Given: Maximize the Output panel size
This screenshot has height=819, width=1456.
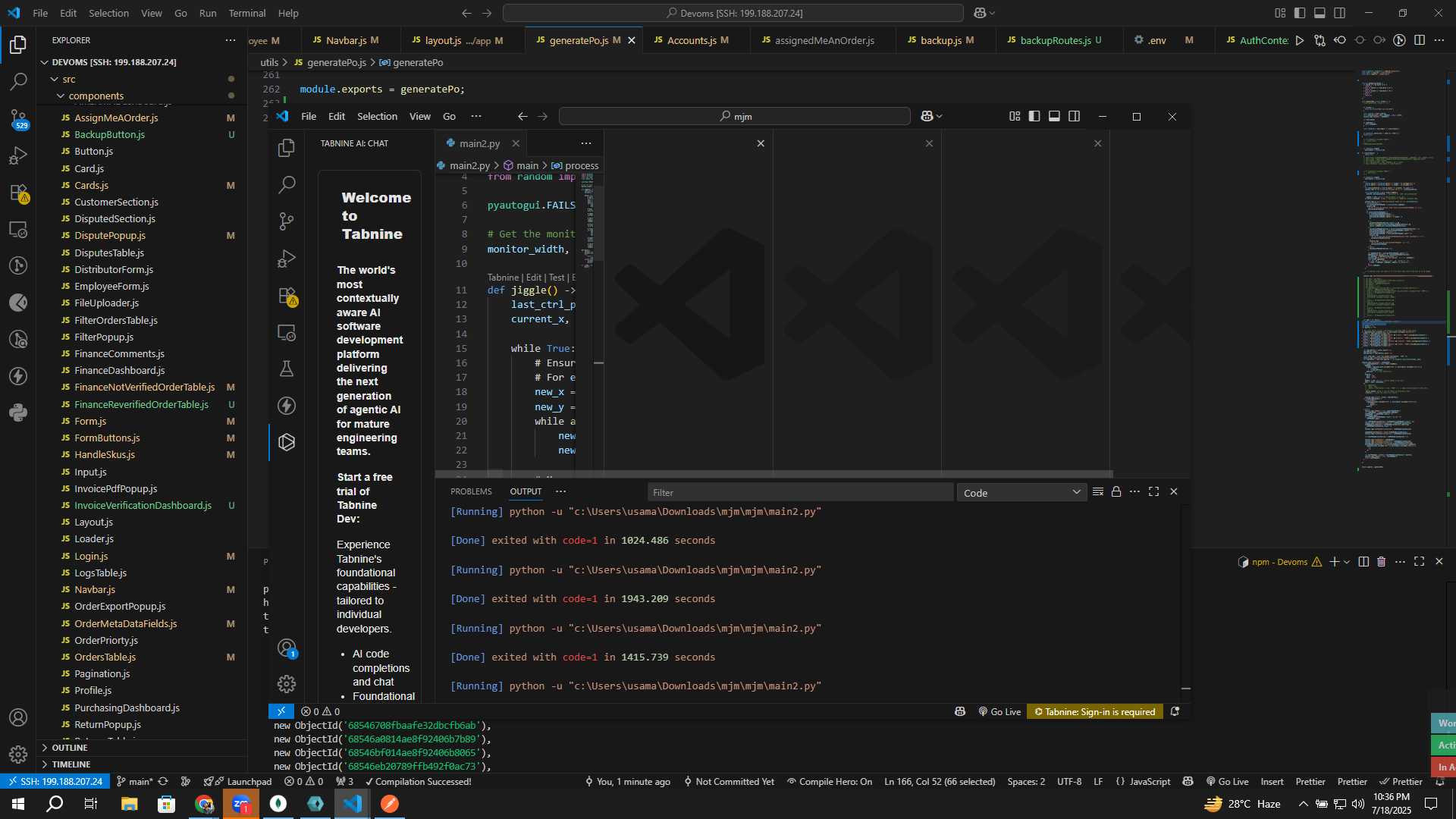Looking at the screenshot, I should [x=1153, y=492].
